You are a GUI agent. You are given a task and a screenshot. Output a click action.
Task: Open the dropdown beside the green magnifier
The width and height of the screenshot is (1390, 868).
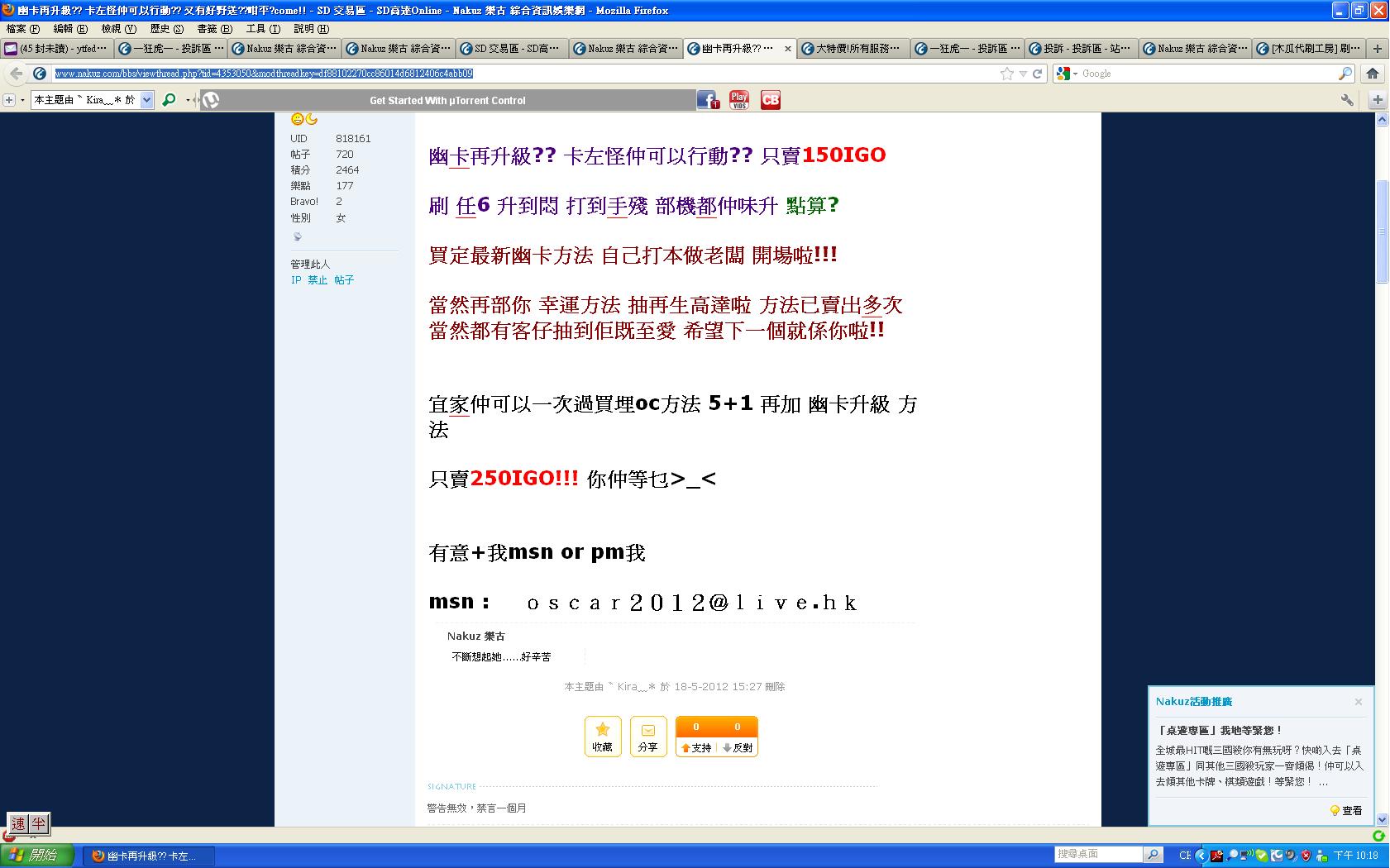188,100
